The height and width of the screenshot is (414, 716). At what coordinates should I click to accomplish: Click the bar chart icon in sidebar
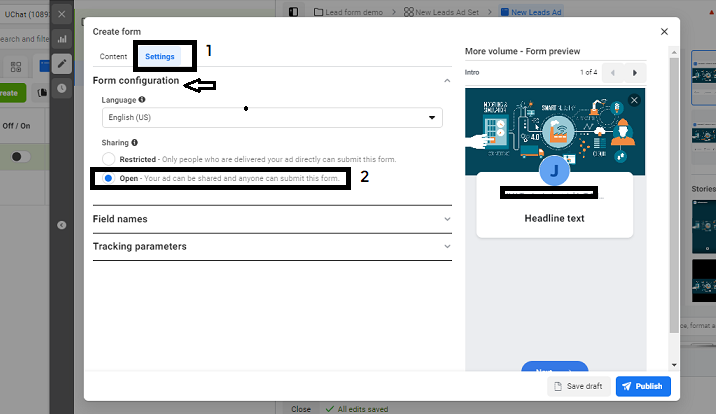(62, 39)
